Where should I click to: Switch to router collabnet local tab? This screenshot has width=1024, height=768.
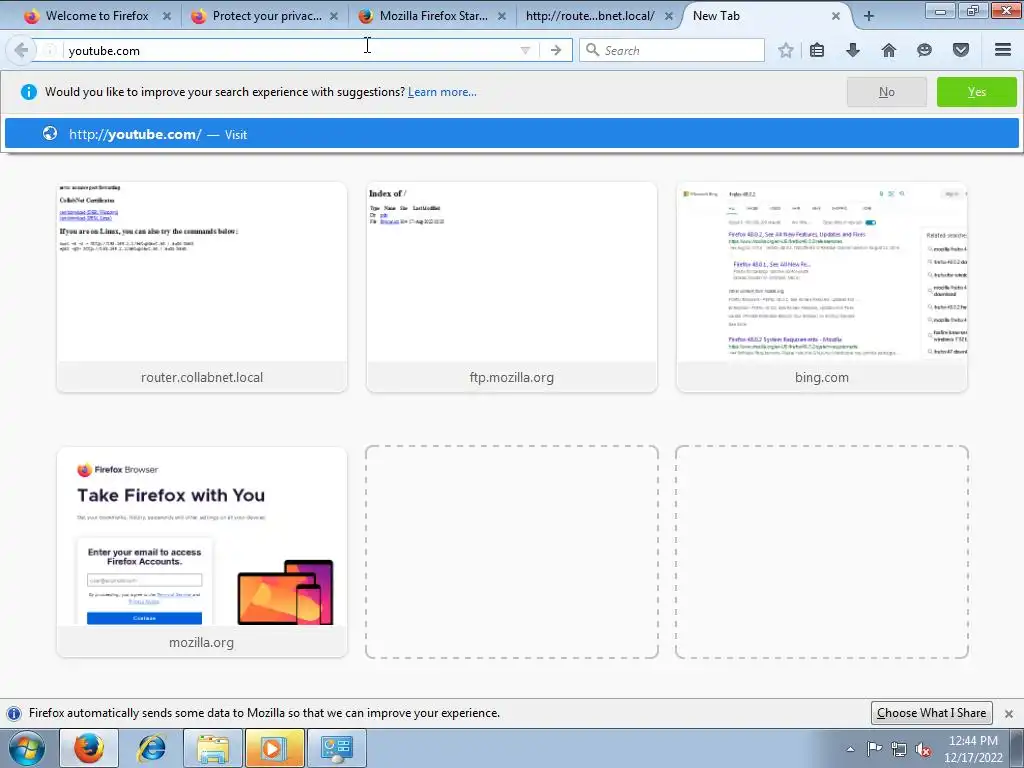[x=590, y=16]
